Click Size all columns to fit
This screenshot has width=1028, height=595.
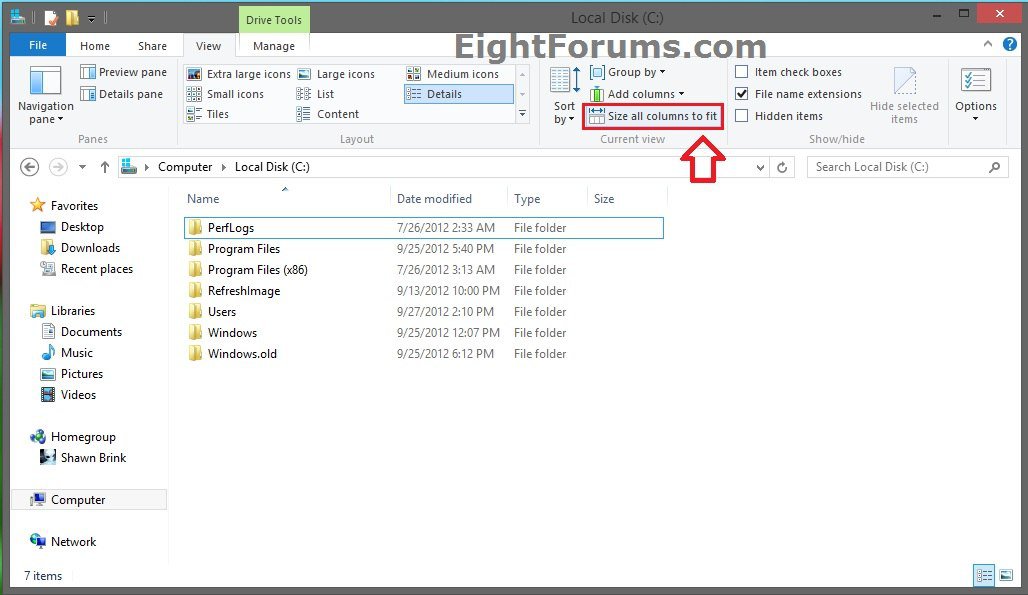(x=651, y=116)
